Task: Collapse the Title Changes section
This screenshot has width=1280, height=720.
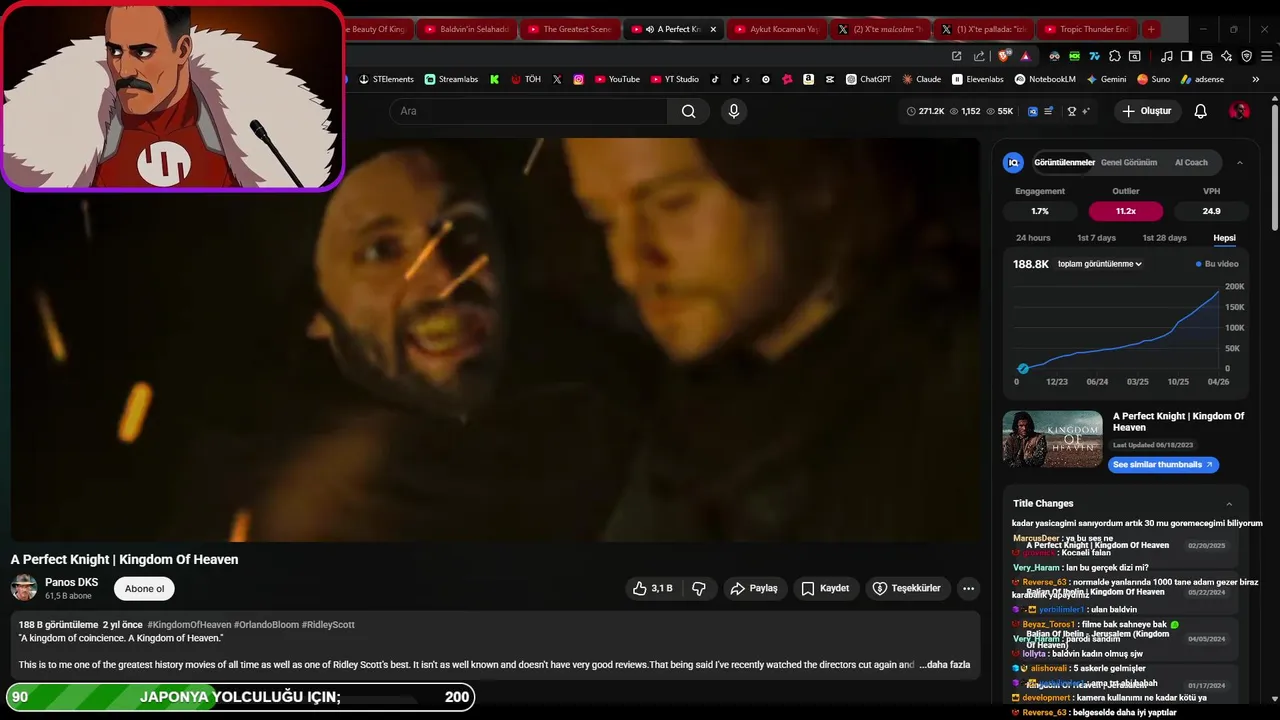Action: (1229, 504)
